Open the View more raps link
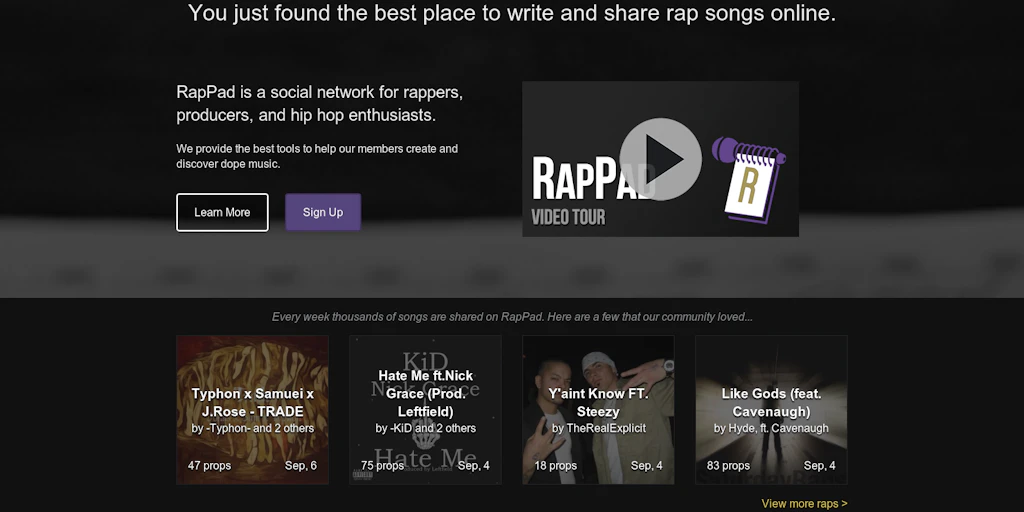1024x512 pixels. click(x=804, y=504)
